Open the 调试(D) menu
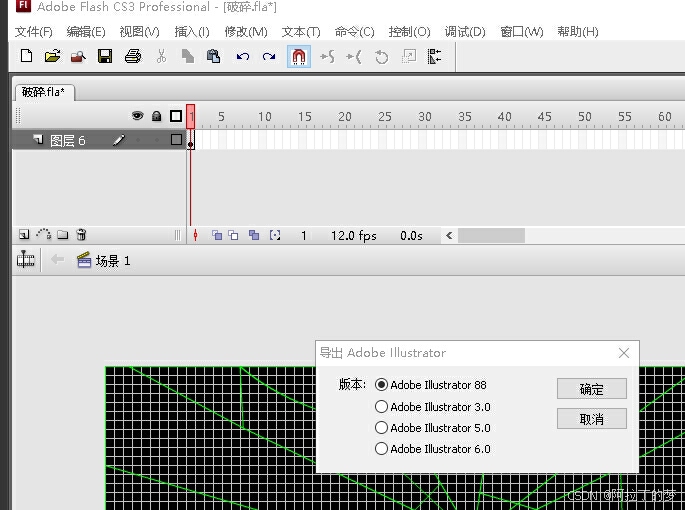Viewport: 685px width, 510px height. [465, 32]
